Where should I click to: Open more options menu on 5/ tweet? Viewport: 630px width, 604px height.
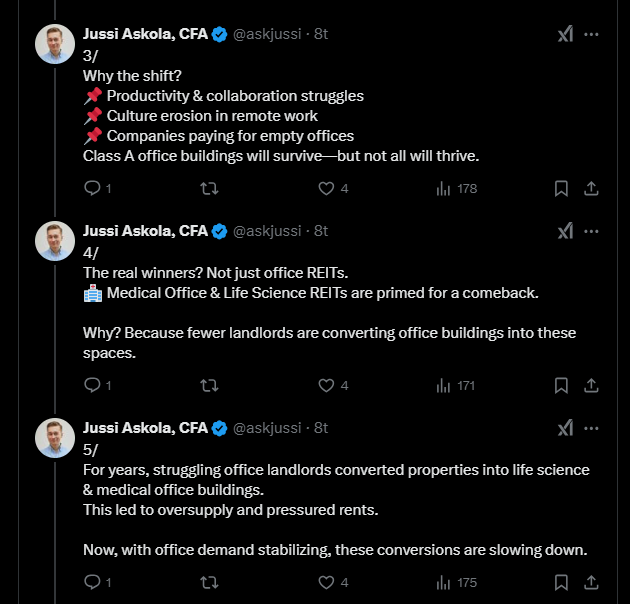coord(591,428)
